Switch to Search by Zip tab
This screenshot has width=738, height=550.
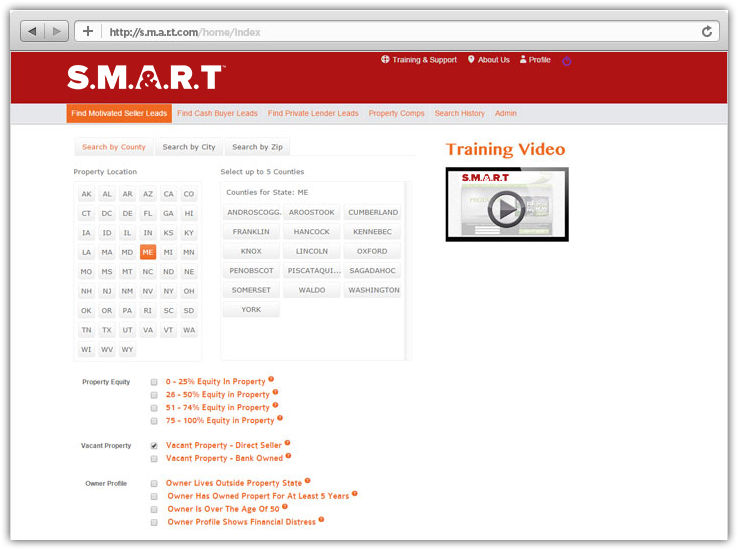[x=257, y=147]
